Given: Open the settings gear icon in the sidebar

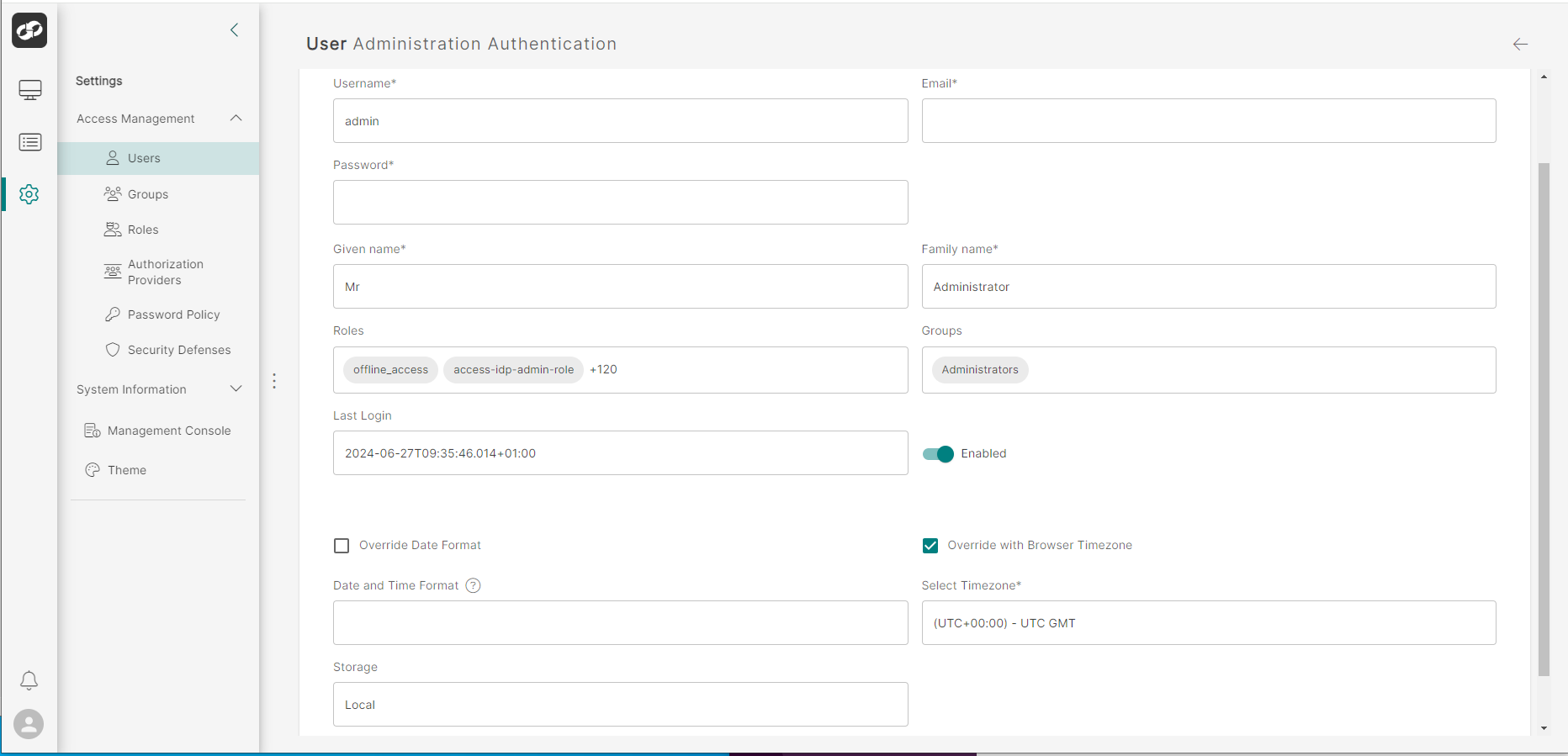Looking at the screenshot, I should [29, 194].
